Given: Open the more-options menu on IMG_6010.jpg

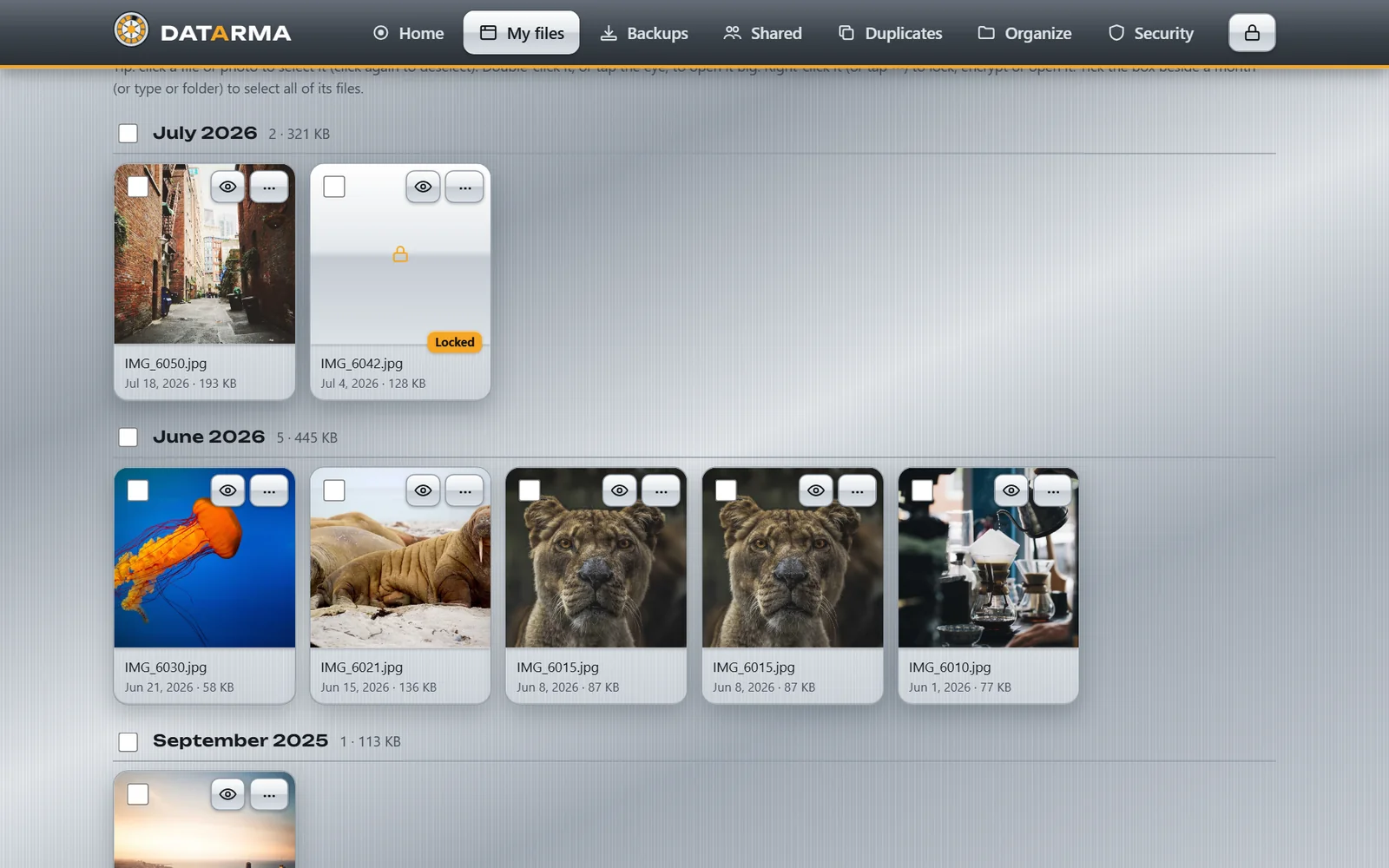Looking at the screenshot, I should point(1053,490).
